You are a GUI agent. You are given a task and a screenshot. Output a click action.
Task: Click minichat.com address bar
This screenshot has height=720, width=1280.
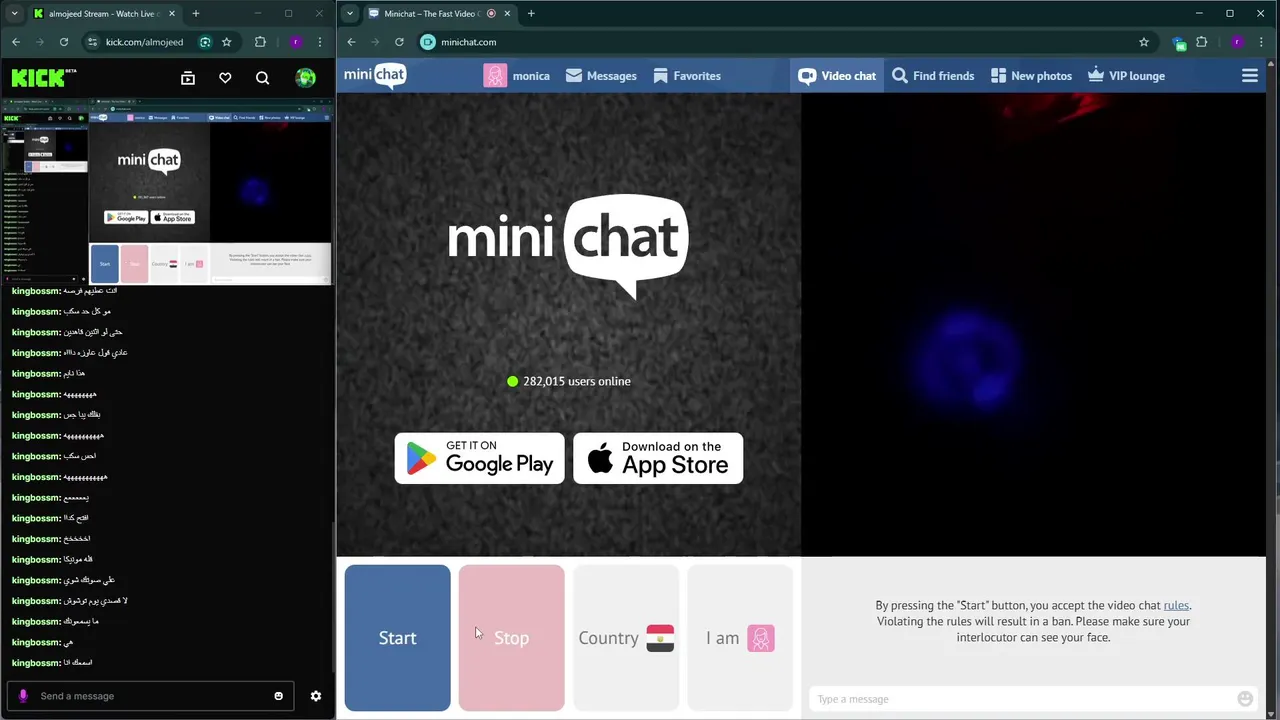(785, 42)
